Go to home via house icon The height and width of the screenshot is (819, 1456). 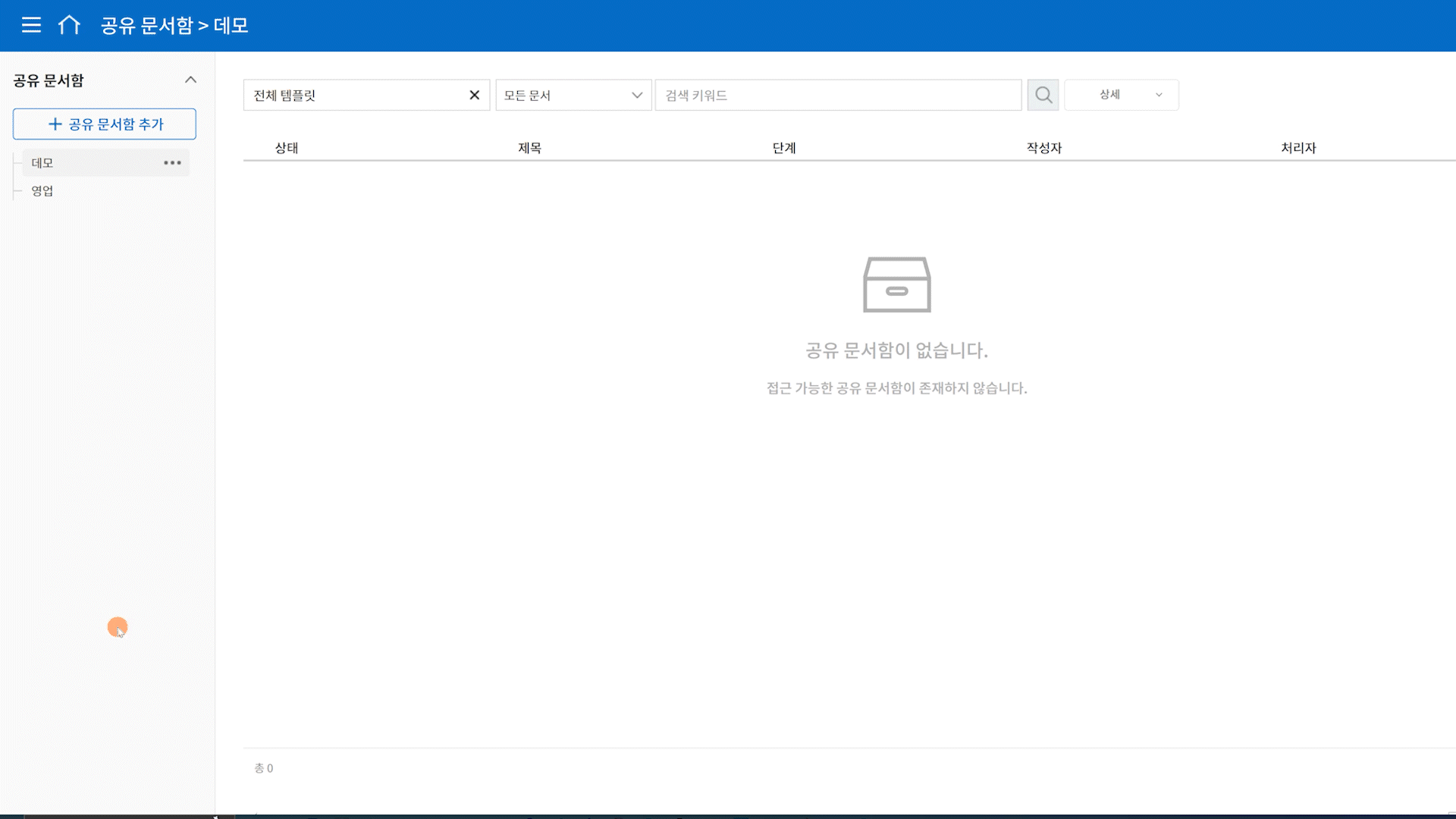(x=69, y=25)
